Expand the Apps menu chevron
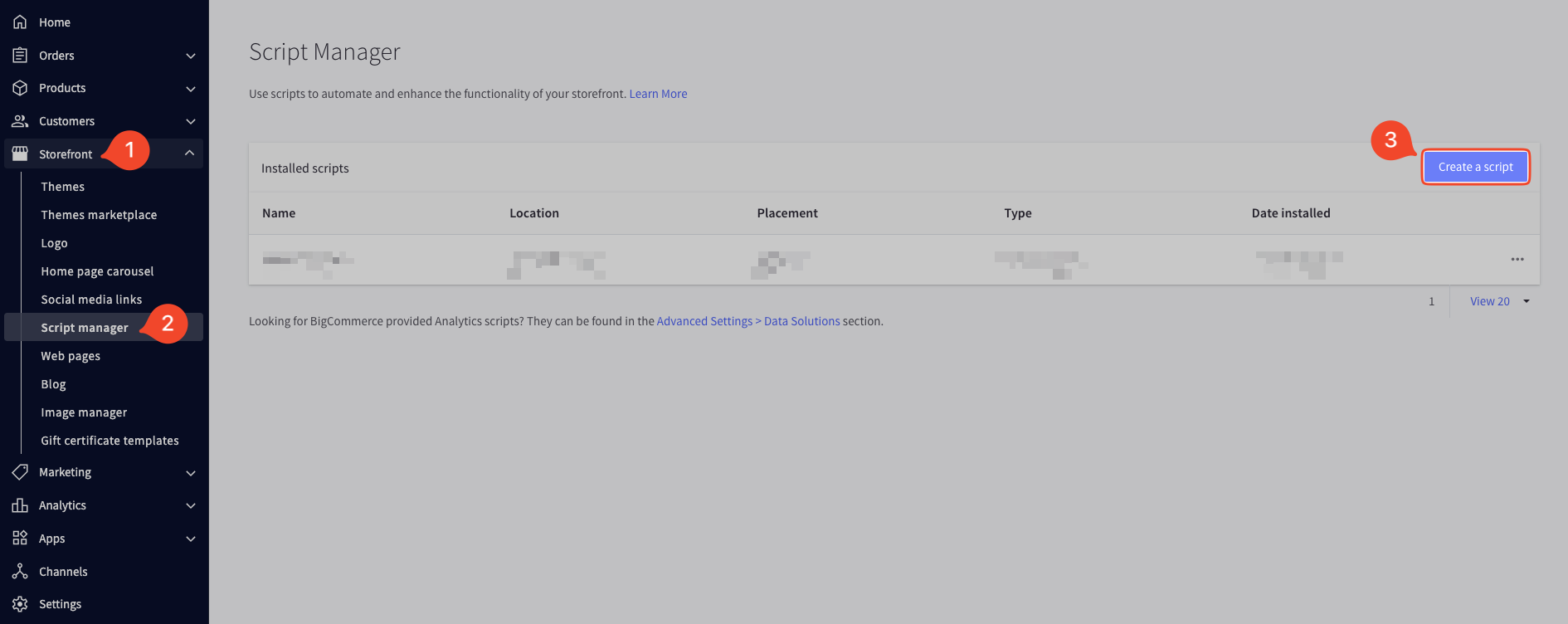This screenshot has height=624, width=1568. (x=191, y=539)
